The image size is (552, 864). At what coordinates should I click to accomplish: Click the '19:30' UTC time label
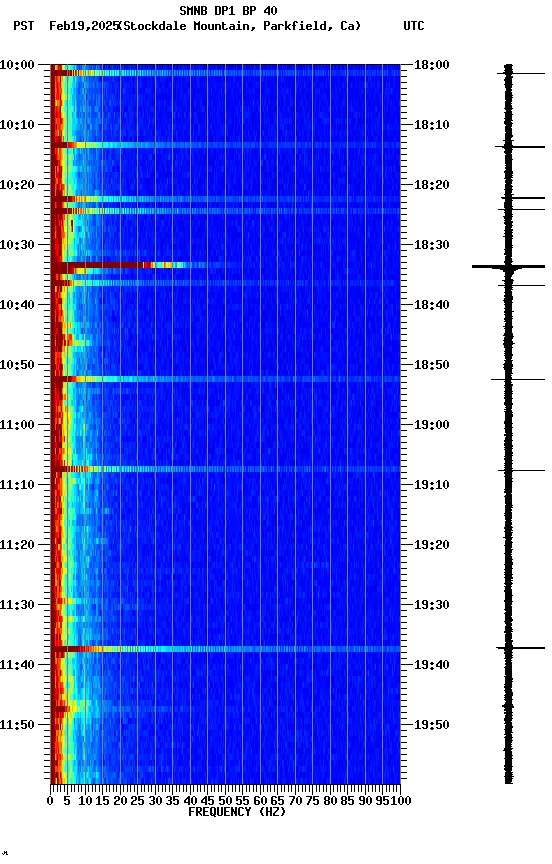[432, 605]
